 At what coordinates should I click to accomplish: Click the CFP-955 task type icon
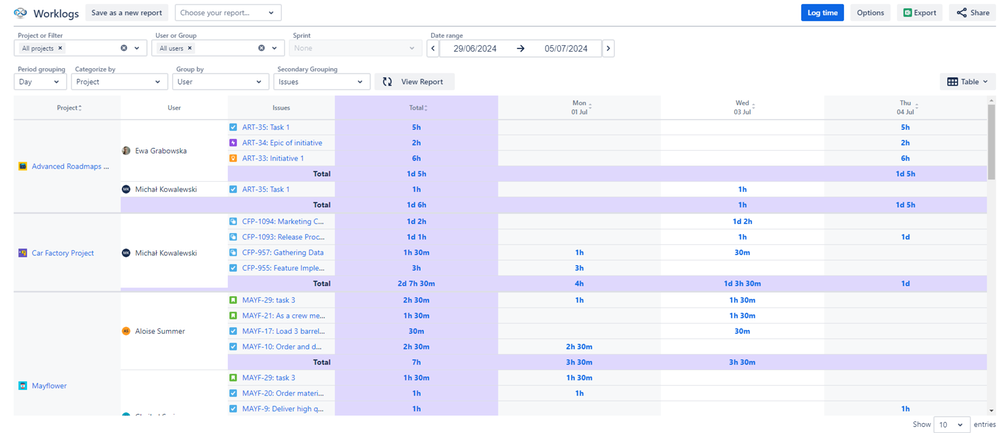[x=233, y=268]
